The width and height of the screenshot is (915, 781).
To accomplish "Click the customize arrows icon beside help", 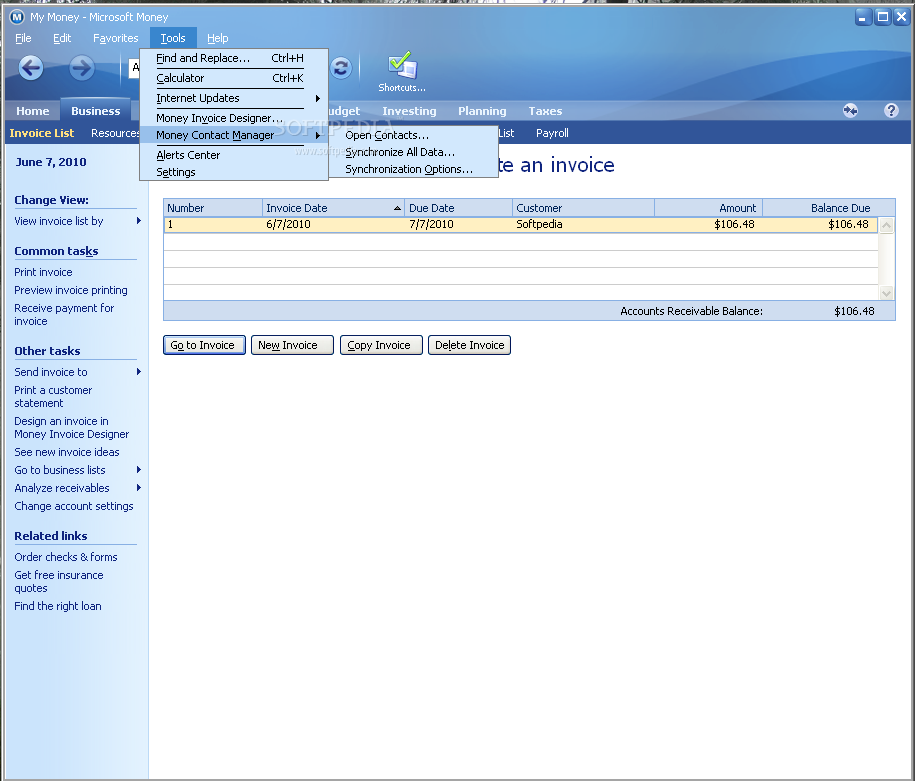I will point(851,110).
